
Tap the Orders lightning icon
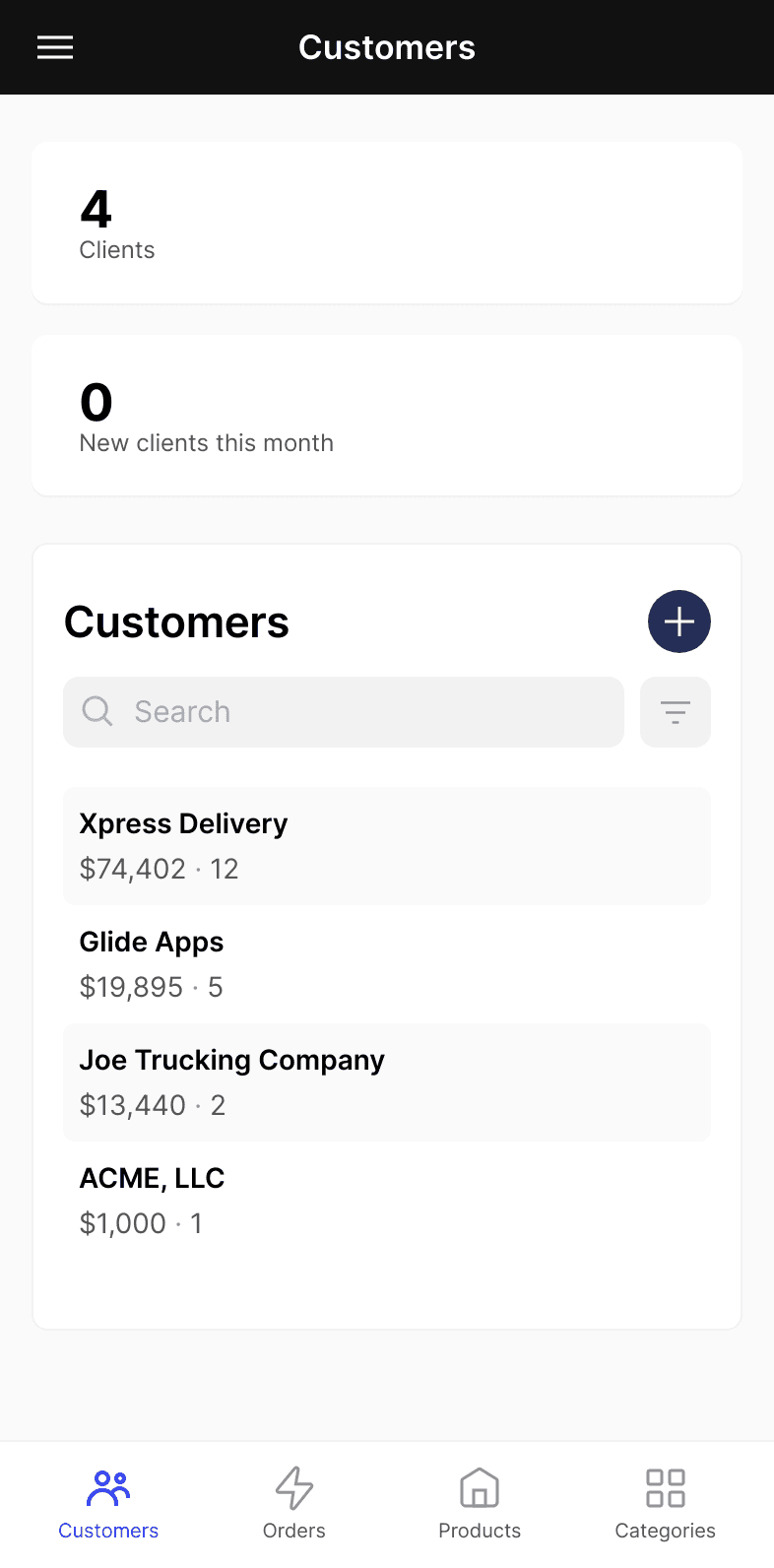[294, 1488]
